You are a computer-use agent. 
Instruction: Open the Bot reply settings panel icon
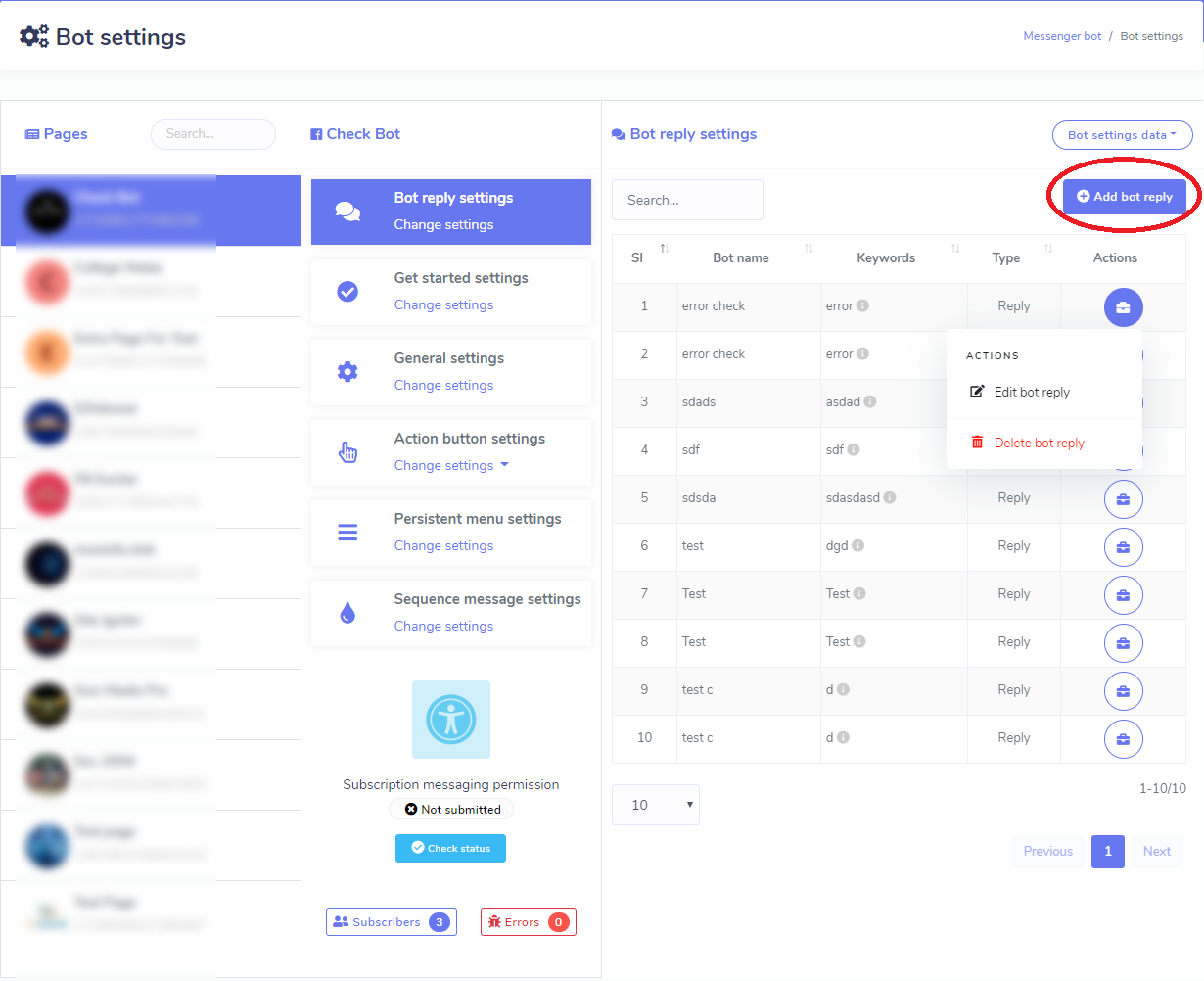[347, 212]
